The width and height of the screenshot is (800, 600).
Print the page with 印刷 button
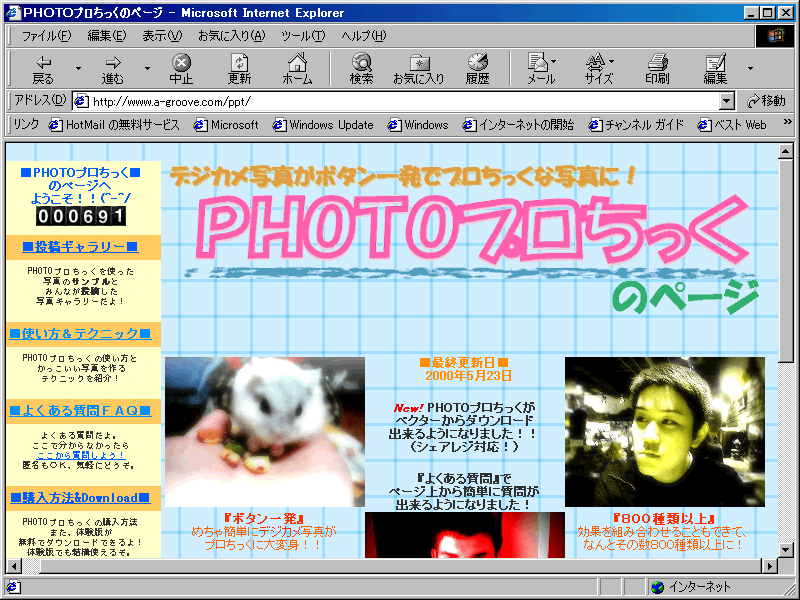click(x=657, y=69)
